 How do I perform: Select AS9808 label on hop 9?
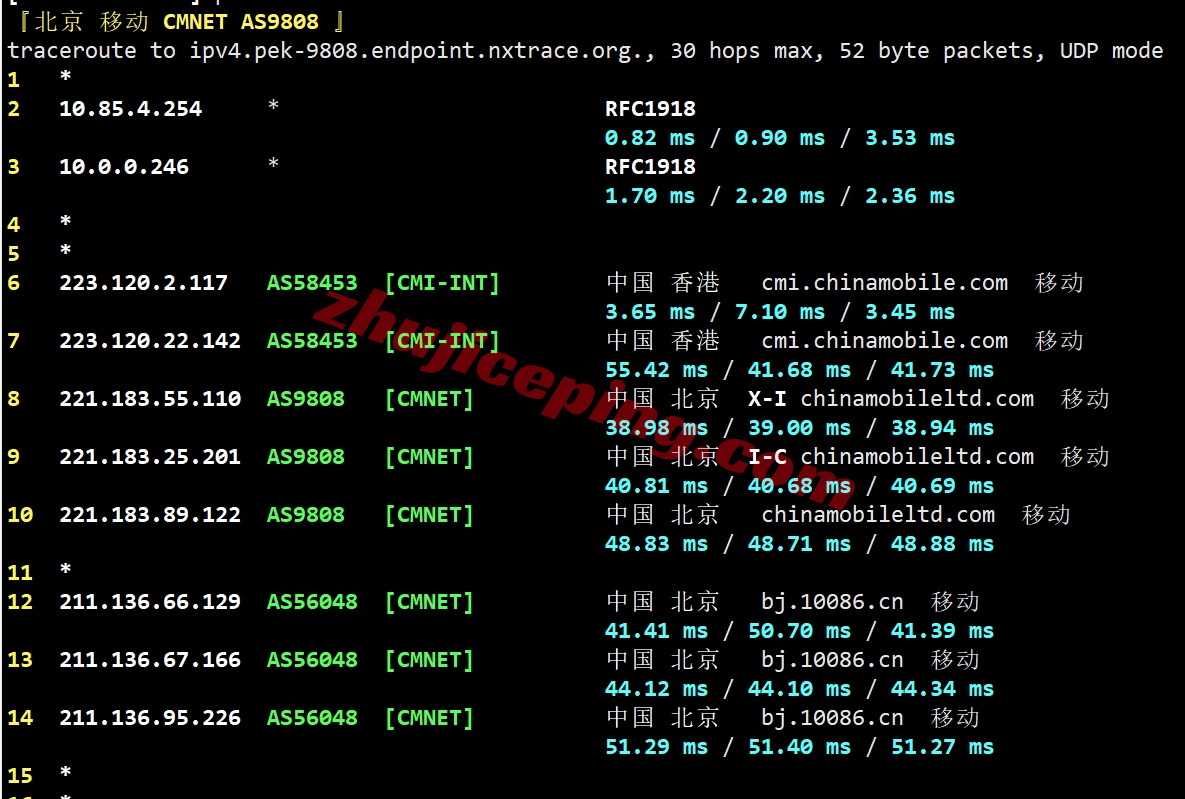coord(305,456)
